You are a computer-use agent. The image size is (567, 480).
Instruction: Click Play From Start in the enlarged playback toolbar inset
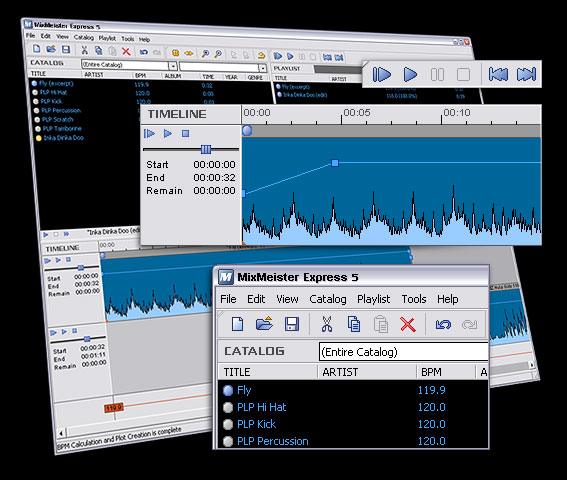coord(381,75)
